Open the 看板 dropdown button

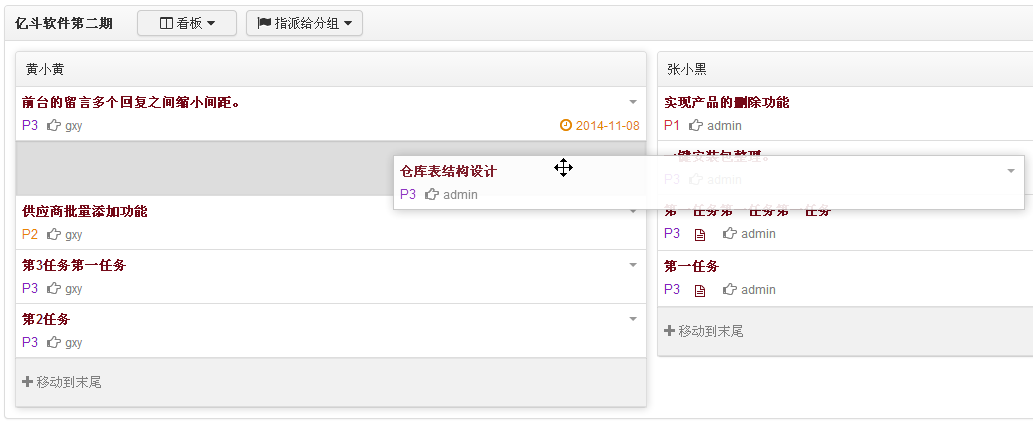click(x=187, y=23)
